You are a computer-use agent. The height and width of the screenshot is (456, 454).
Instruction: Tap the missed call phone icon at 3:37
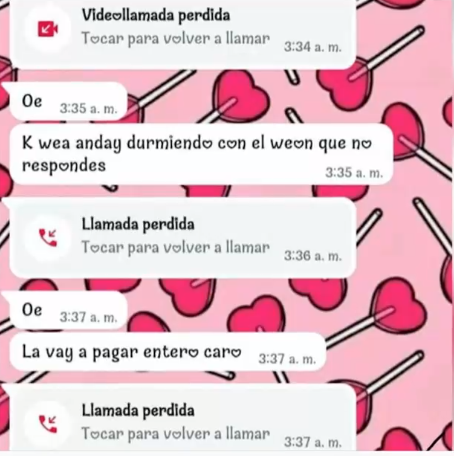coord(48,424)
